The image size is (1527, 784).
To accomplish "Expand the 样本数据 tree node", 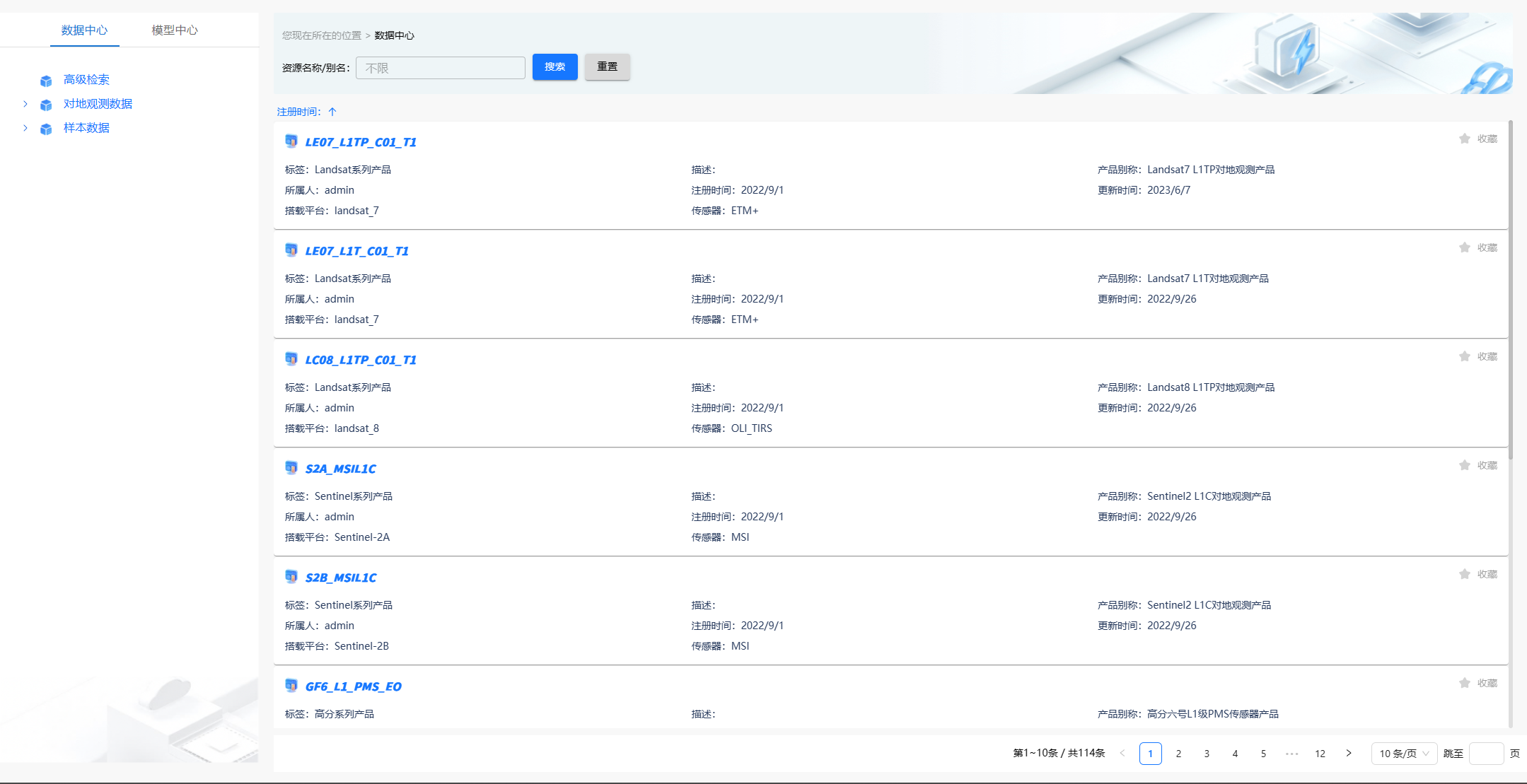I will click(25, 128).
